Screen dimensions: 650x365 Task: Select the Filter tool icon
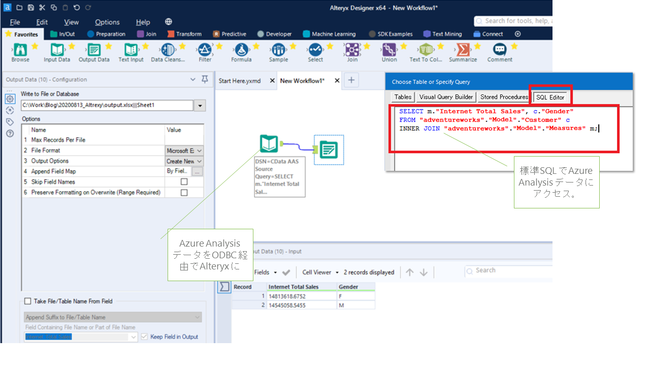[x=204, y=50]
